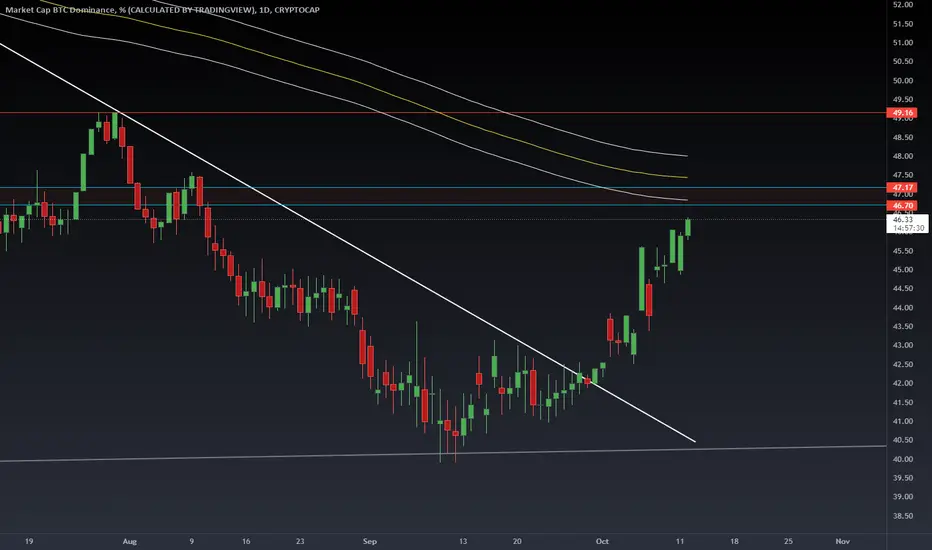This screenshot has width=932, height=550.
Task: Click the 40.00 price axis label
Action: click(x=902, y=459)
